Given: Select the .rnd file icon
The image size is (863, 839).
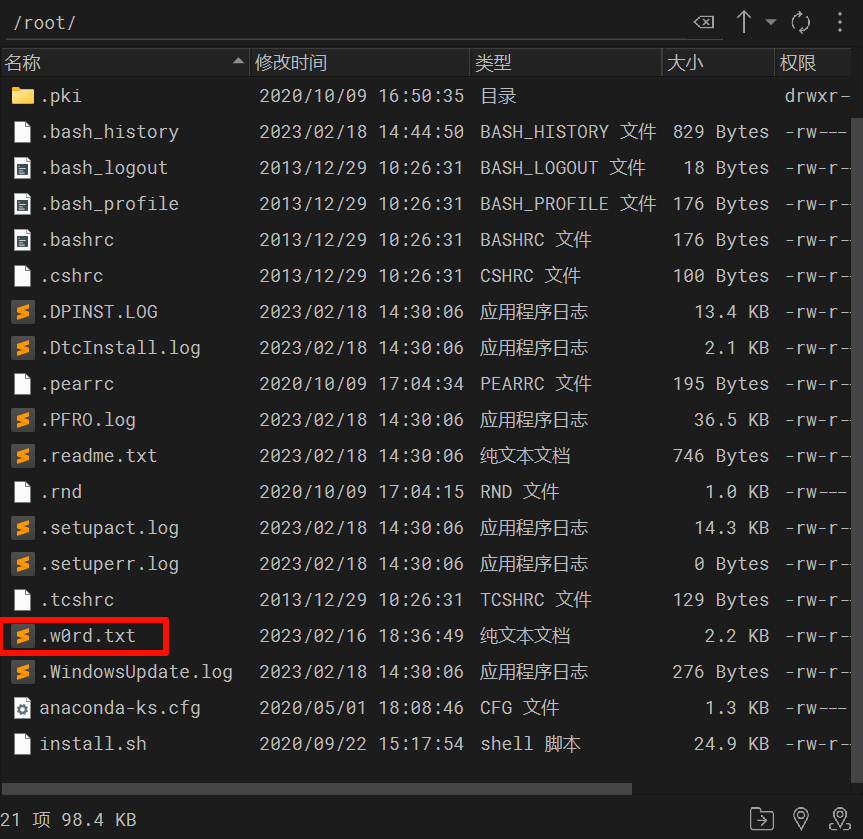Looking at the screenshot, I should [23, 492].
